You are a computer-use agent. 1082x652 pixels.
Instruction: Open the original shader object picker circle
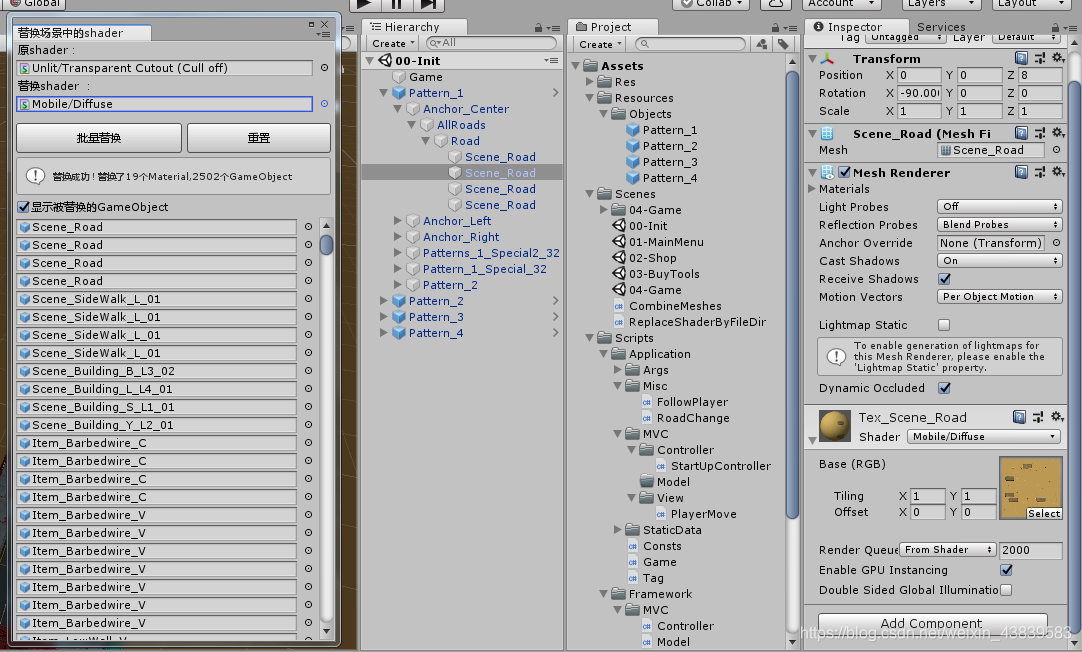tap(324, 68)
